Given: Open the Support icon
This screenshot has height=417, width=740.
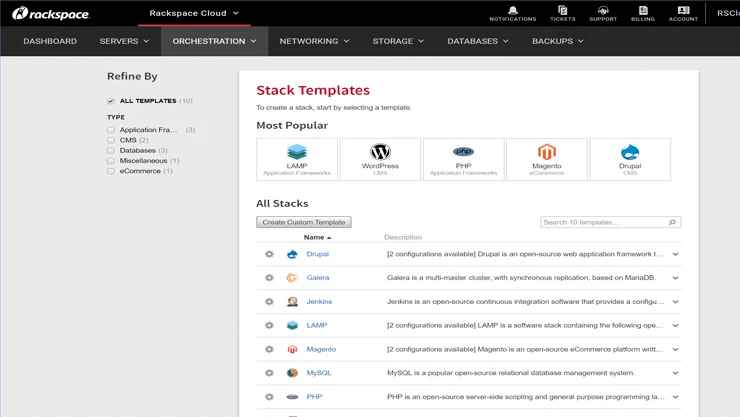Looking at the screenshot, I should point(603,13).
